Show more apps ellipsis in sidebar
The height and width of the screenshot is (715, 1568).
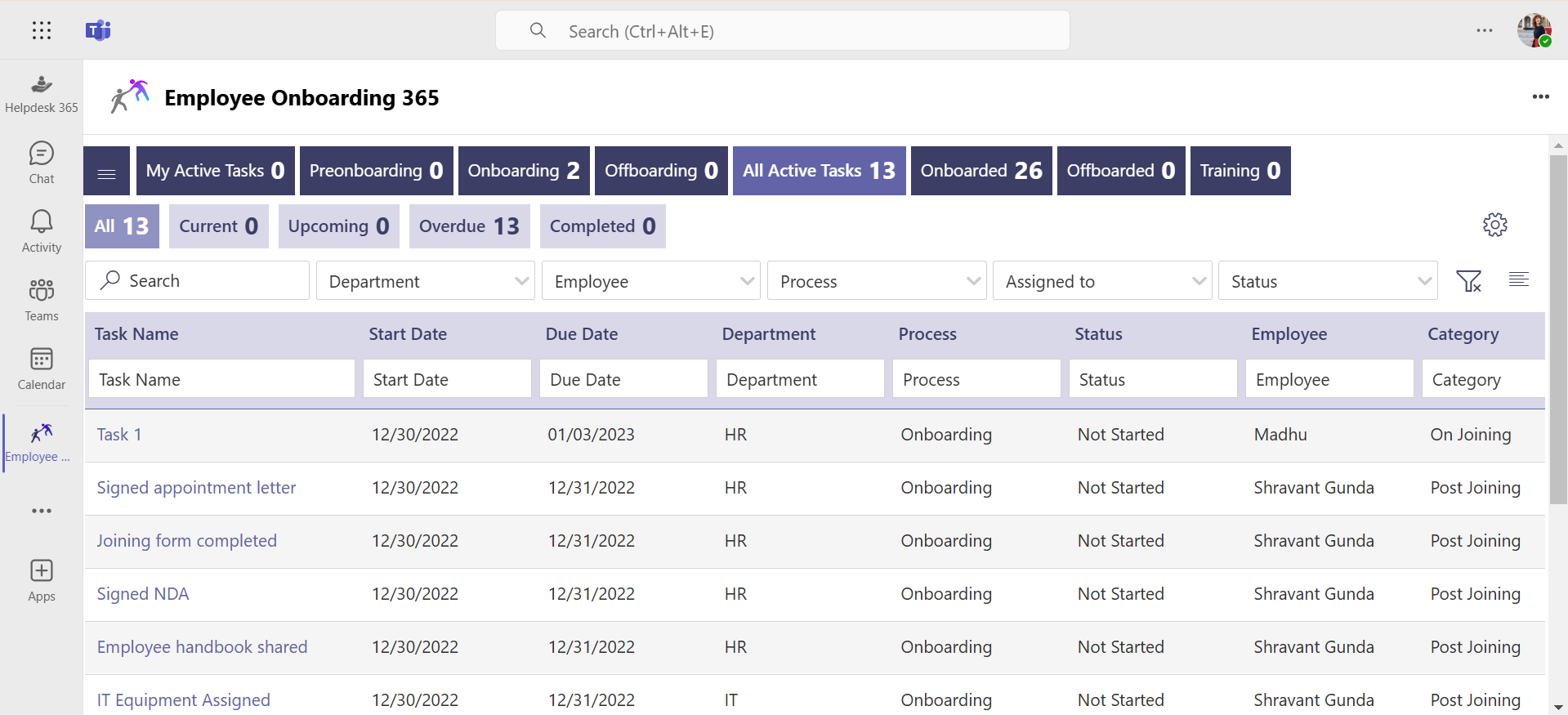tap(42, 511)
